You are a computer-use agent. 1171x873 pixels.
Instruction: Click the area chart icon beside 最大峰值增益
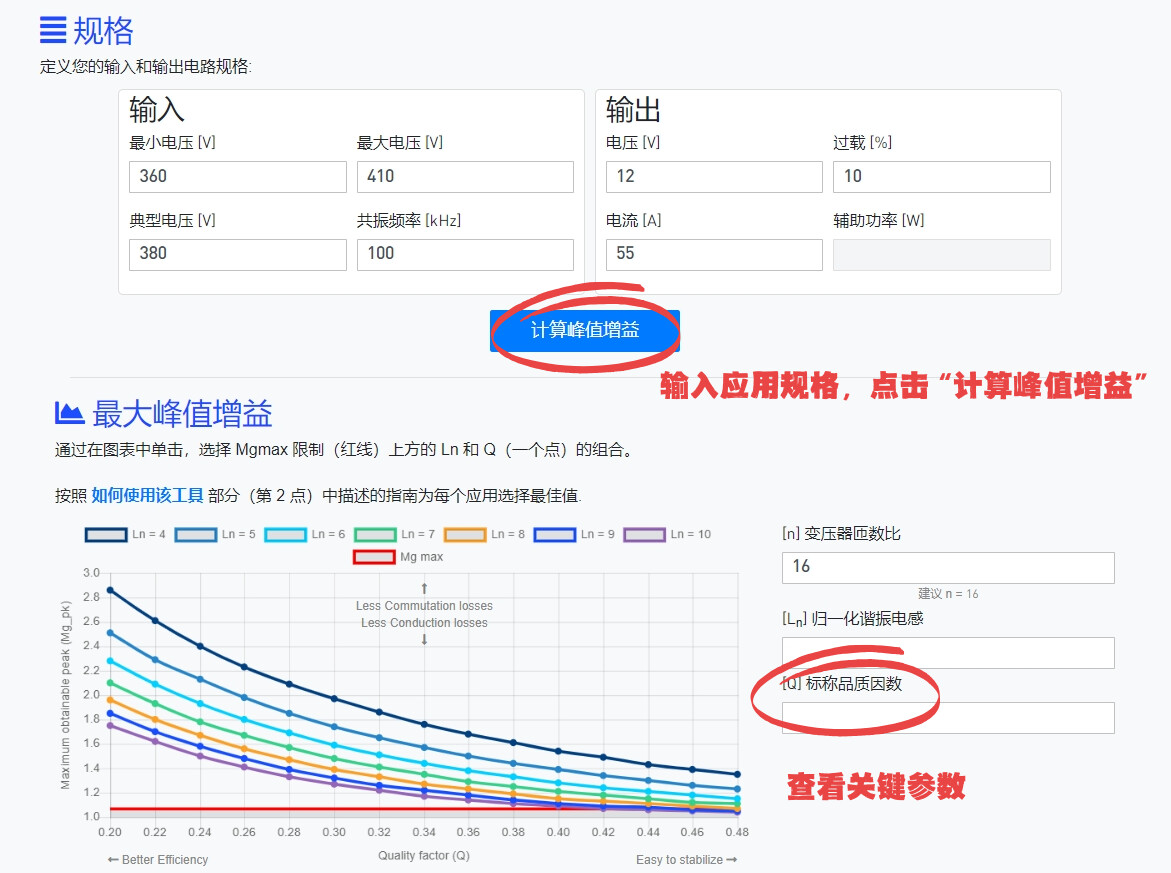tap(69, 413)
